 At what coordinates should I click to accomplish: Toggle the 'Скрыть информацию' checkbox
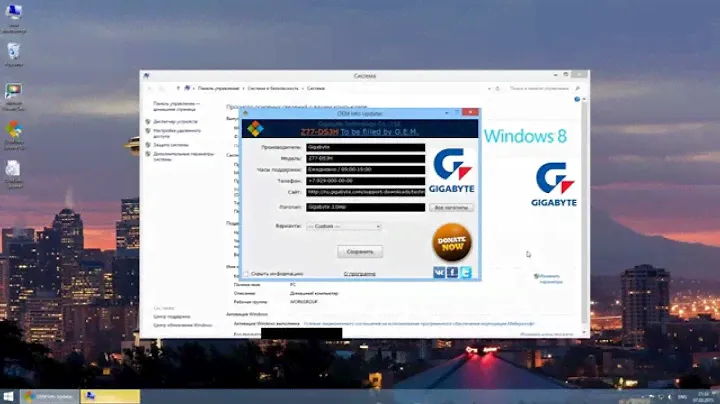pyautogui.click(x=247, y=273)
